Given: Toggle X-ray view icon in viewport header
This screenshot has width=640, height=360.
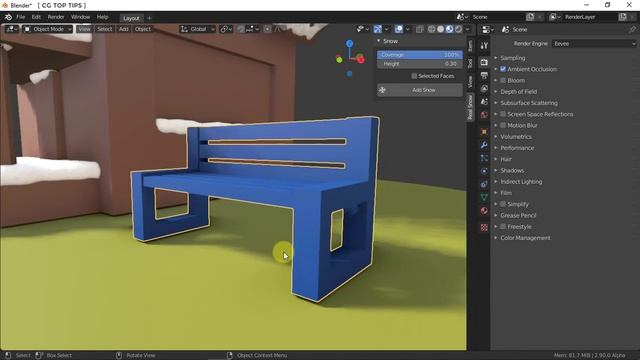Looking at the screenshot, I should (420, 29).
